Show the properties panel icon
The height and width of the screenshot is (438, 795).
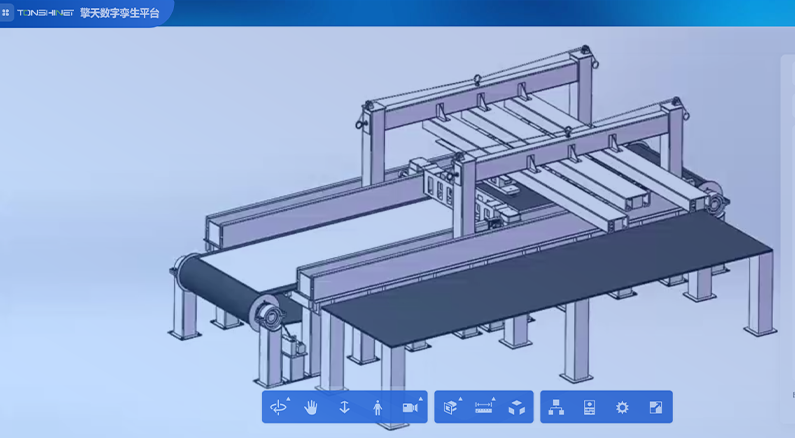(x=589, y=407)
